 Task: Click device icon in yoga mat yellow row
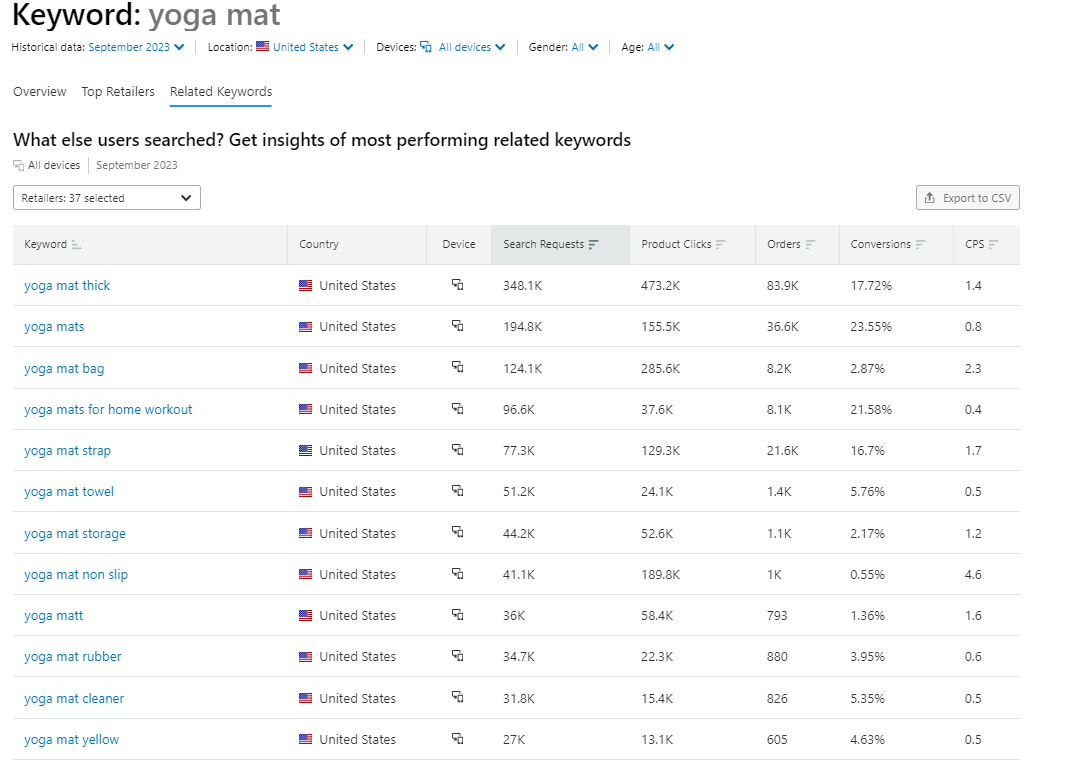click(458, 738)
